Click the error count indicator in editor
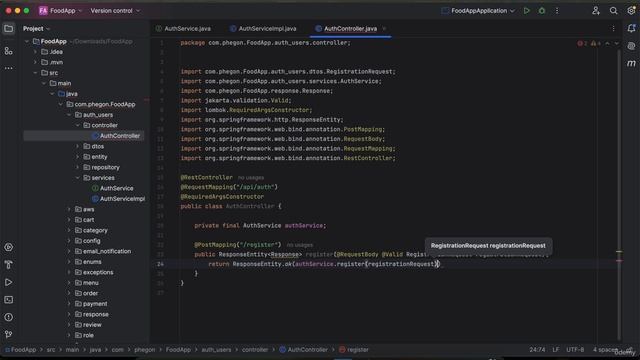 [582, 43]
